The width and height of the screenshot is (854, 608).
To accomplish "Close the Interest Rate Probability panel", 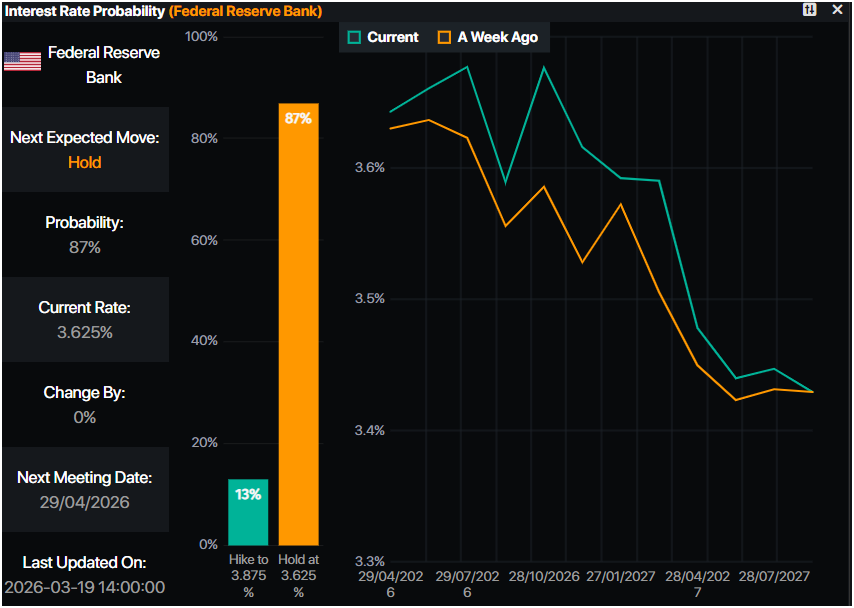I will (x=837, y=9).
